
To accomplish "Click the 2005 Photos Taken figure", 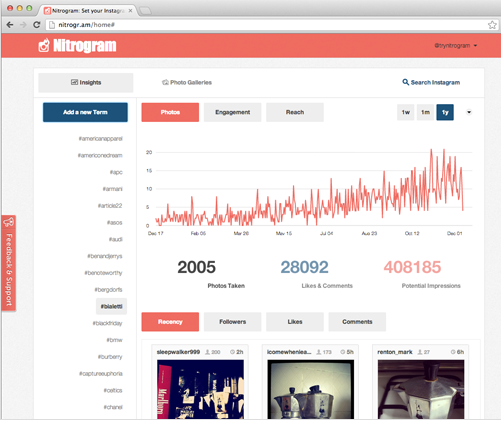I will 197,267.
